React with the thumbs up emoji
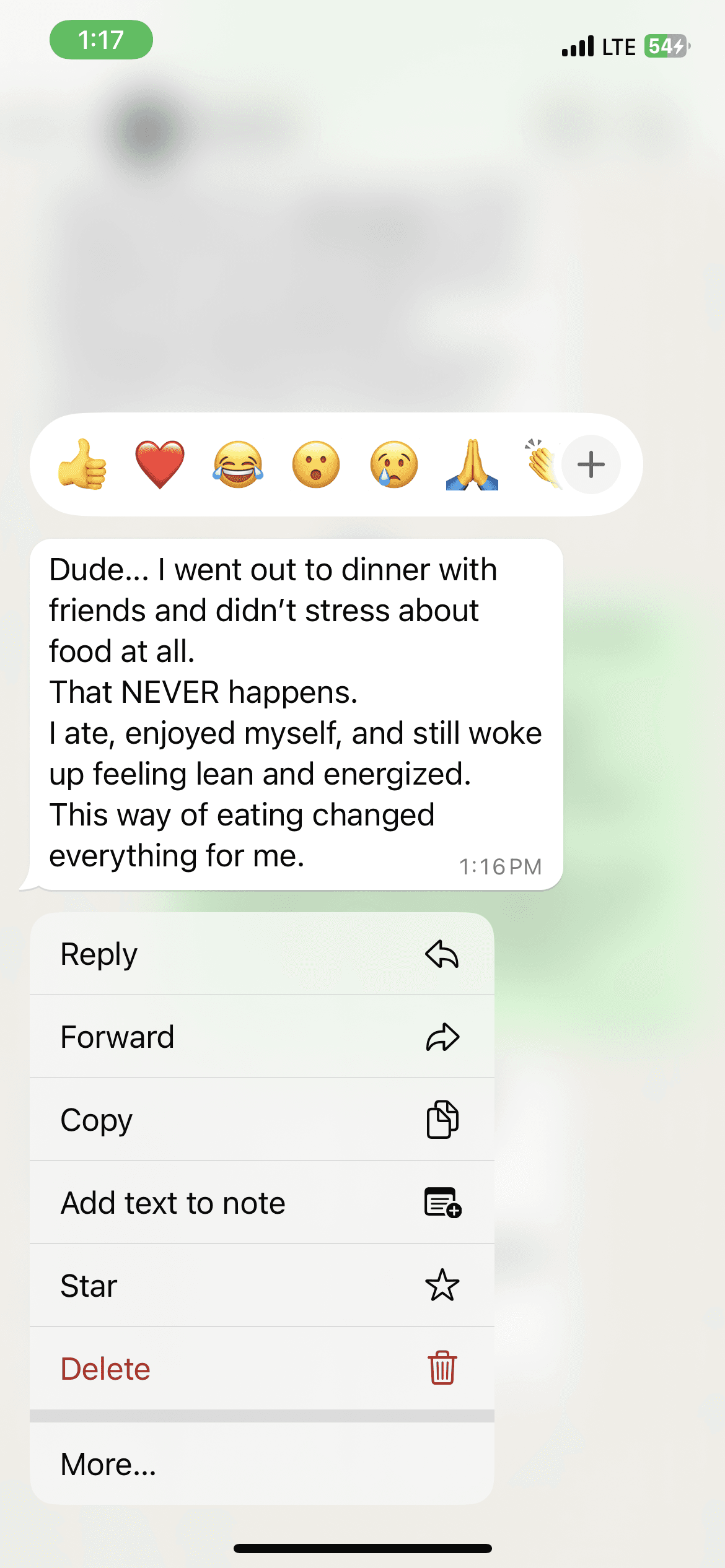This screenshot has height=1568, width=725. [82, 464]
